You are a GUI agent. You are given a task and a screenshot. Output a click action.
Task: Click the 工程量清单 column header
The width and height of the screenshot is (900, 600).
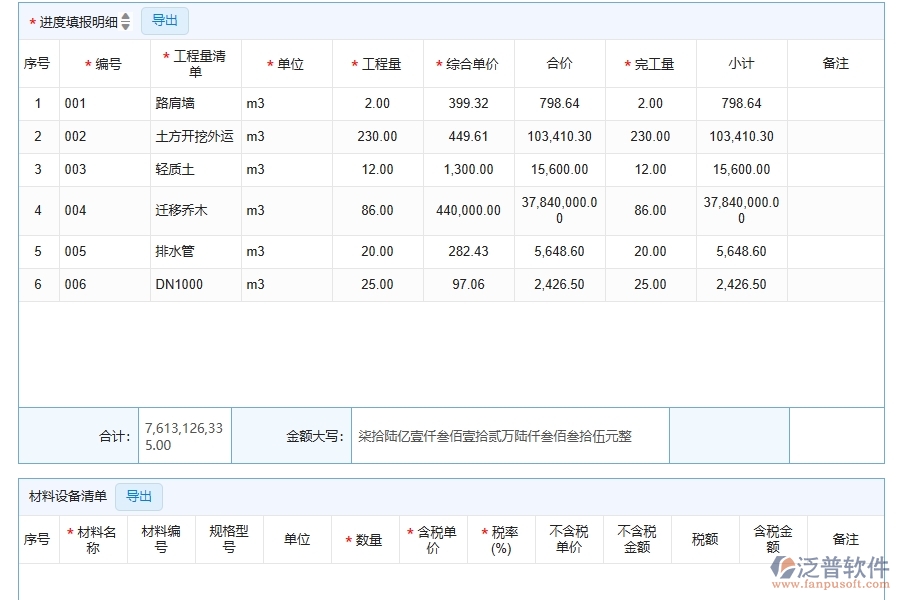(x=195, y=63)
